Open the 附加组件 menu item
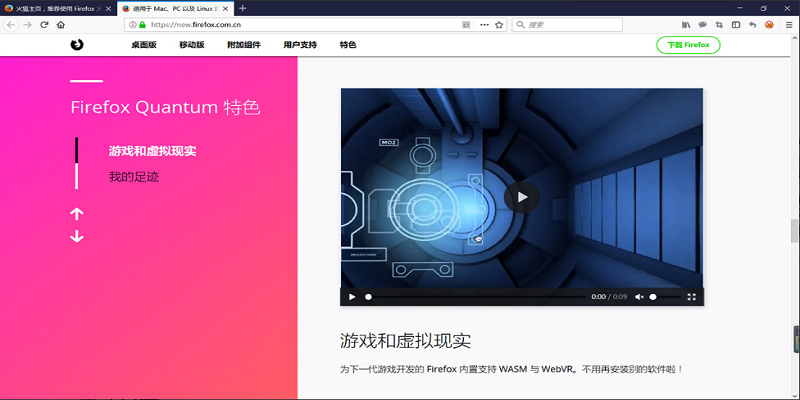Screen dimensions: 800x400 (x=244, y=45)
